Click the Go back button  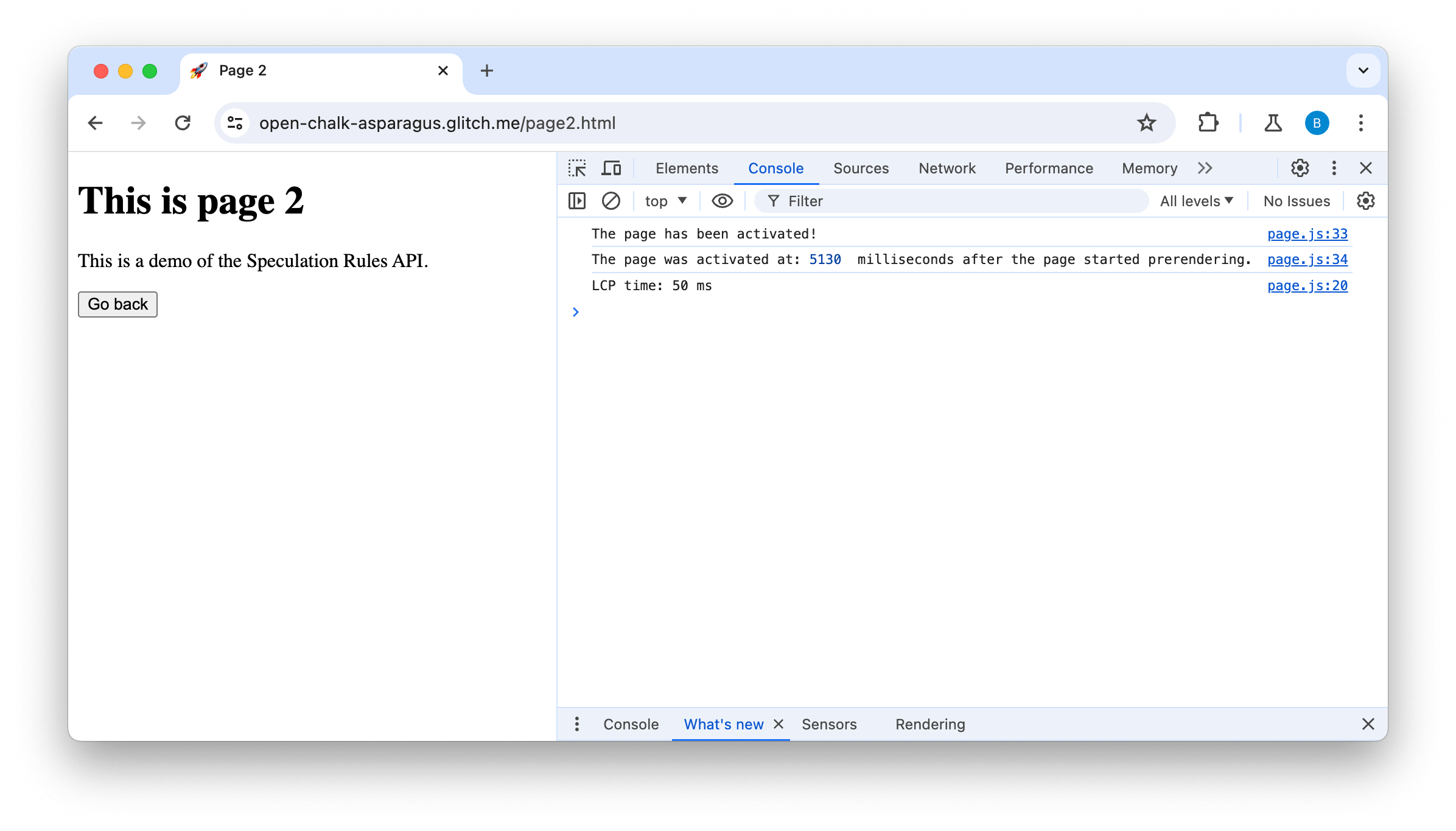pos(117,304)
